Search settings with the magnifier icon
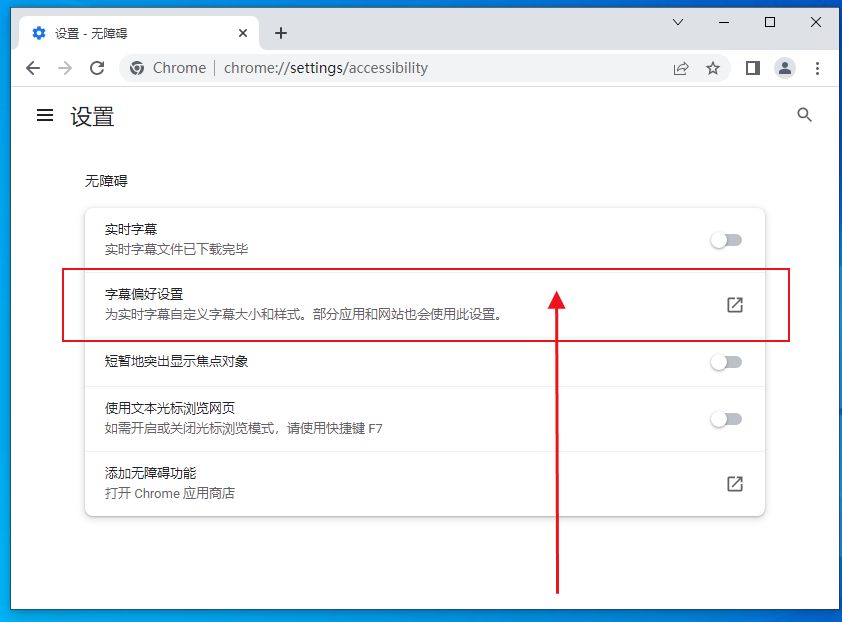Image resolution: width=842 pixels, height=622 pixels. click(804, 114)
